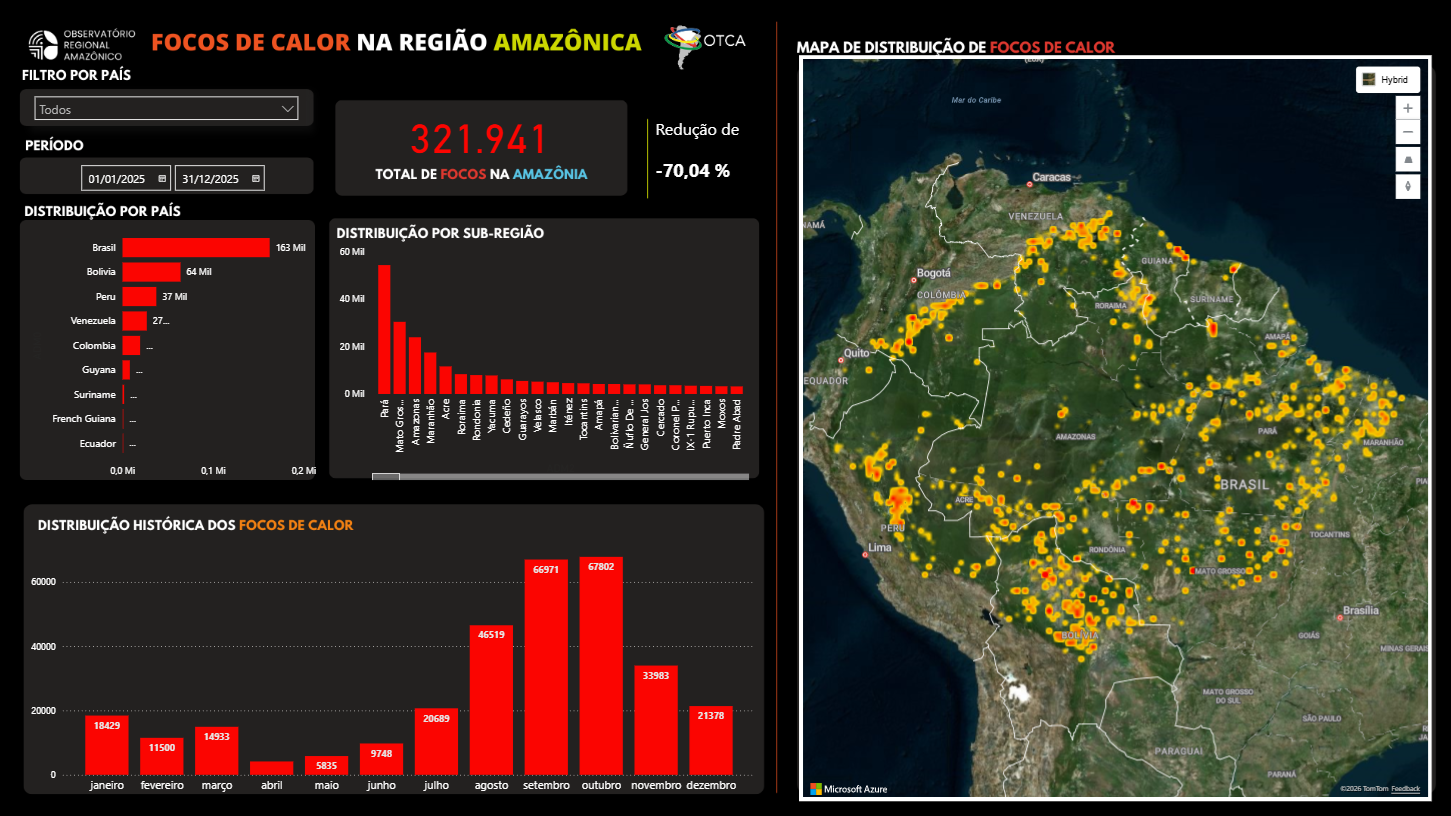This screenshot has height=816, width=1451.
Task: Open the Hybrid map style selector
Action: click(x=1387, y=80)
